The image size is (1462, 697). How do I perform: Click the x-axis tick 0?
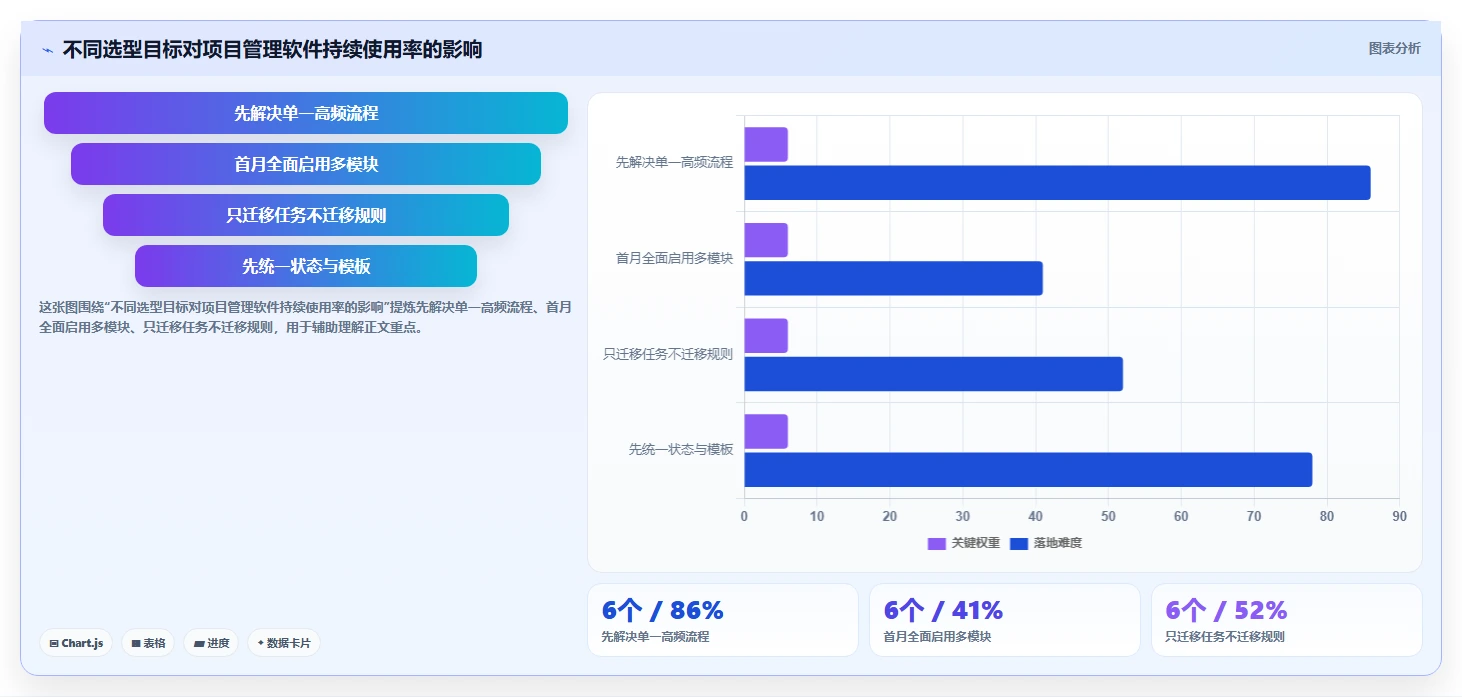coord(744,516)
